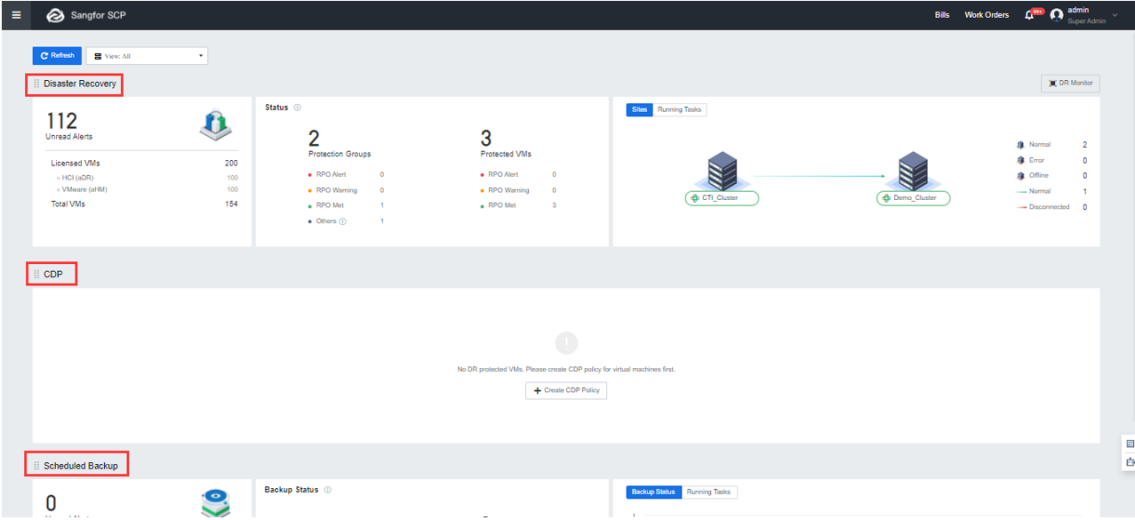Grab the CDP section grip handle

[x=36, y=274]
